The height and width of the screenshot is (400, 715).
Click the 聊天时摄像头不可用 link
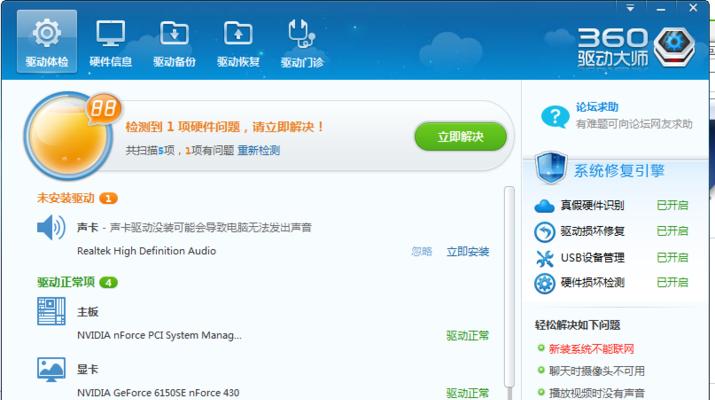pyautogui.click(x=597, y=371)
